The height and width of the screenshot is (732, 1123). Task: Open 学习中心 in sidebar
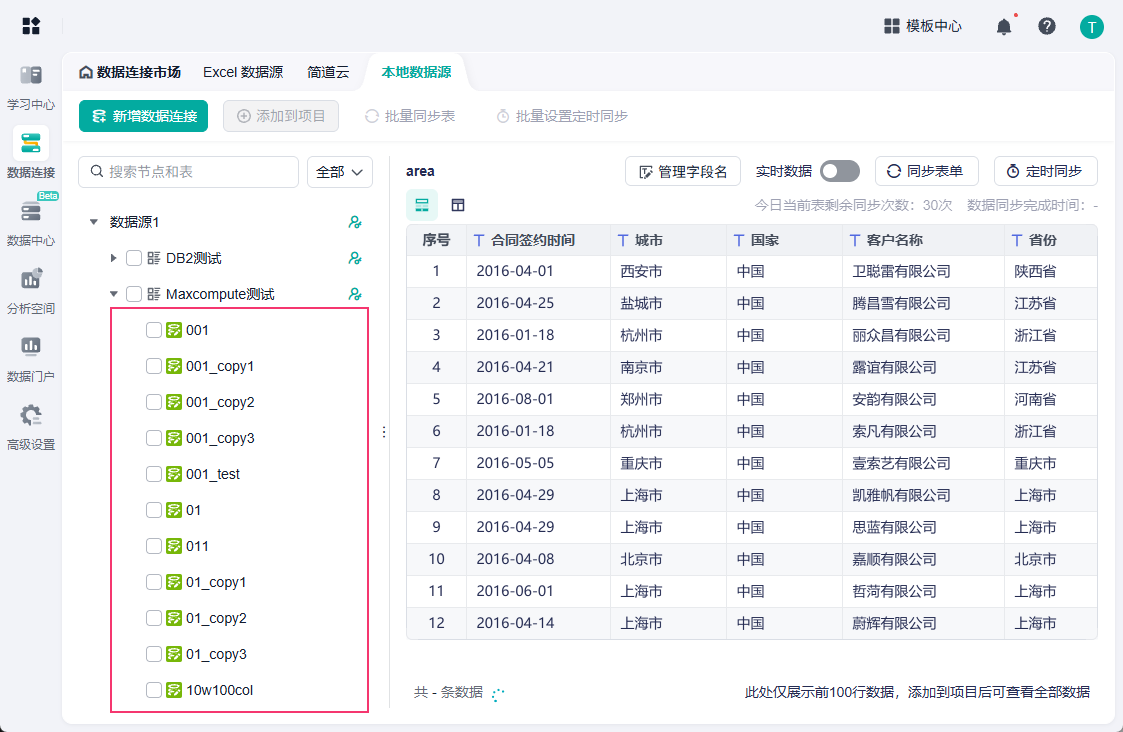click(31, 88)
